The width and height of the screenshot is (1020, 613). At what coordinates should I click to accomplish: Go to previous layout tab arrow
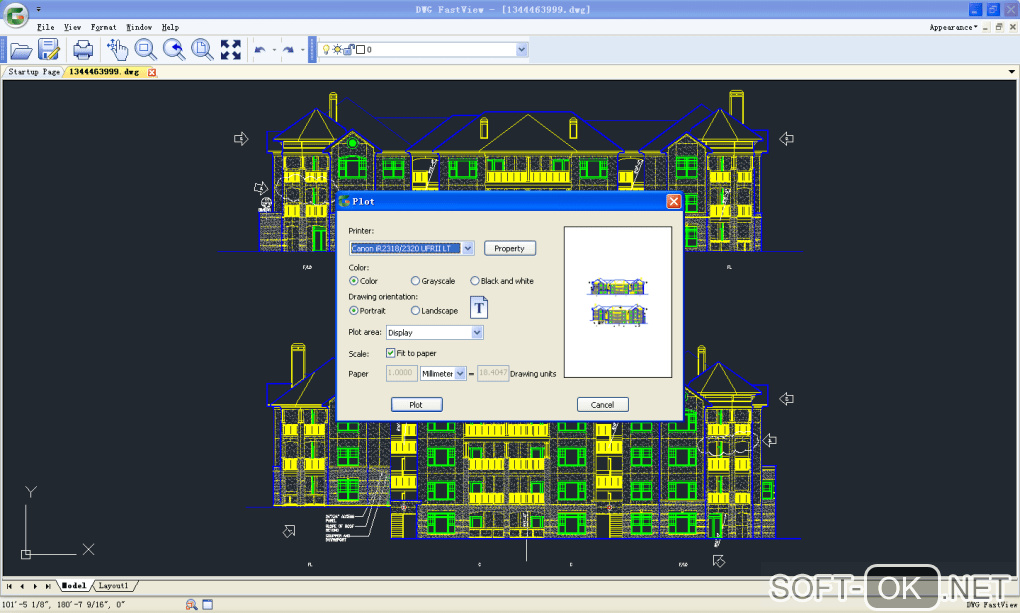22,586
